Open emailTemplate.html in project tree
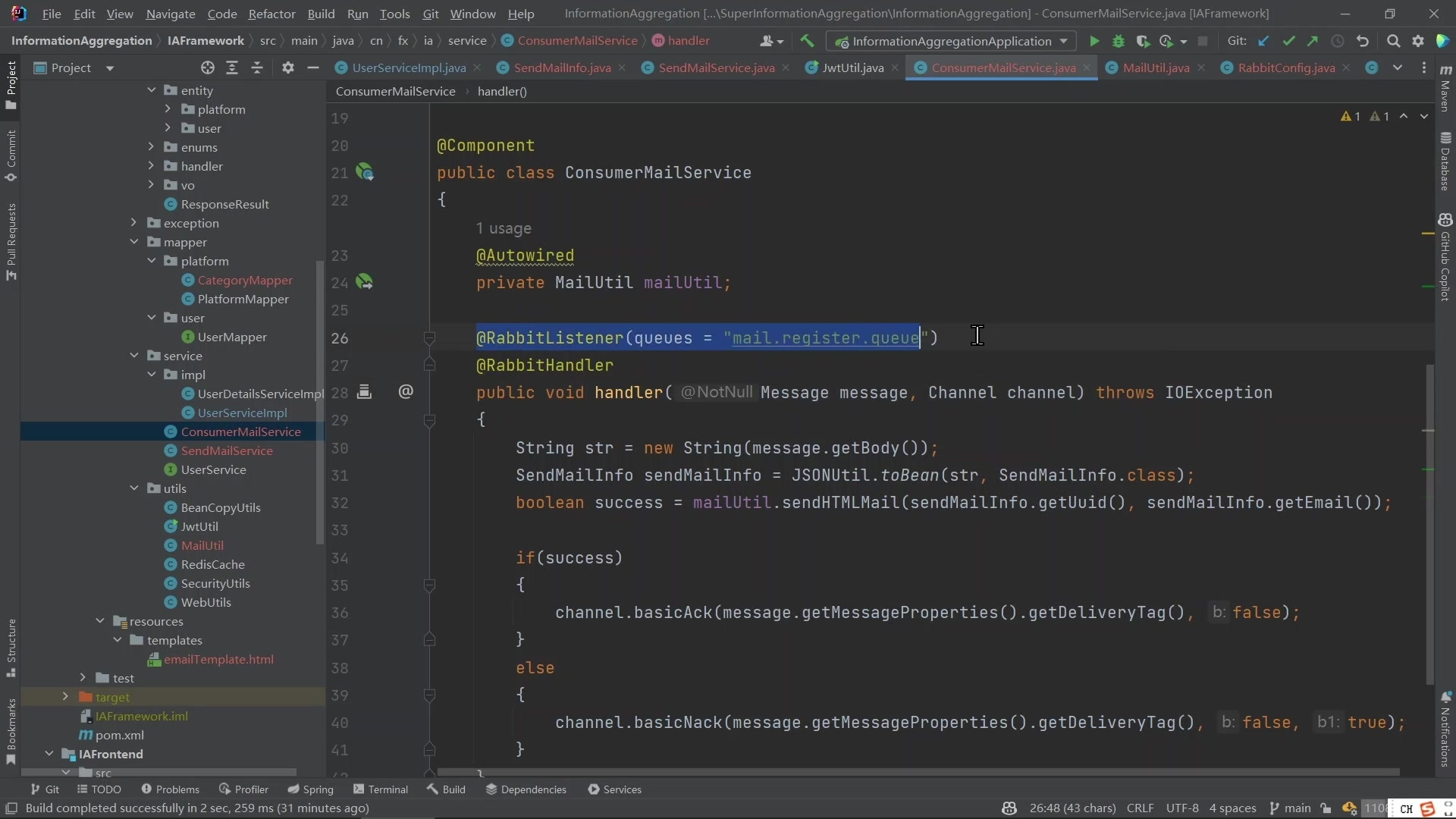The height and width of the screenshot is (819, 1456). point(218,659)
